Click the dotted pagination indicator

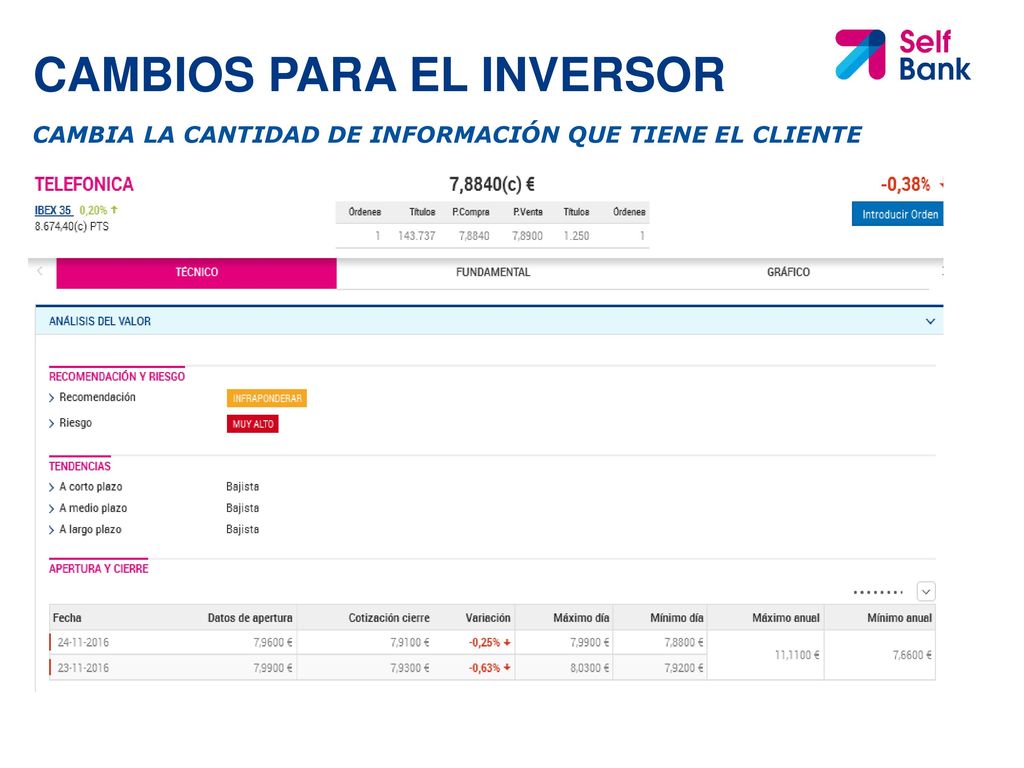pyautogui.click(x=878, y=592)
